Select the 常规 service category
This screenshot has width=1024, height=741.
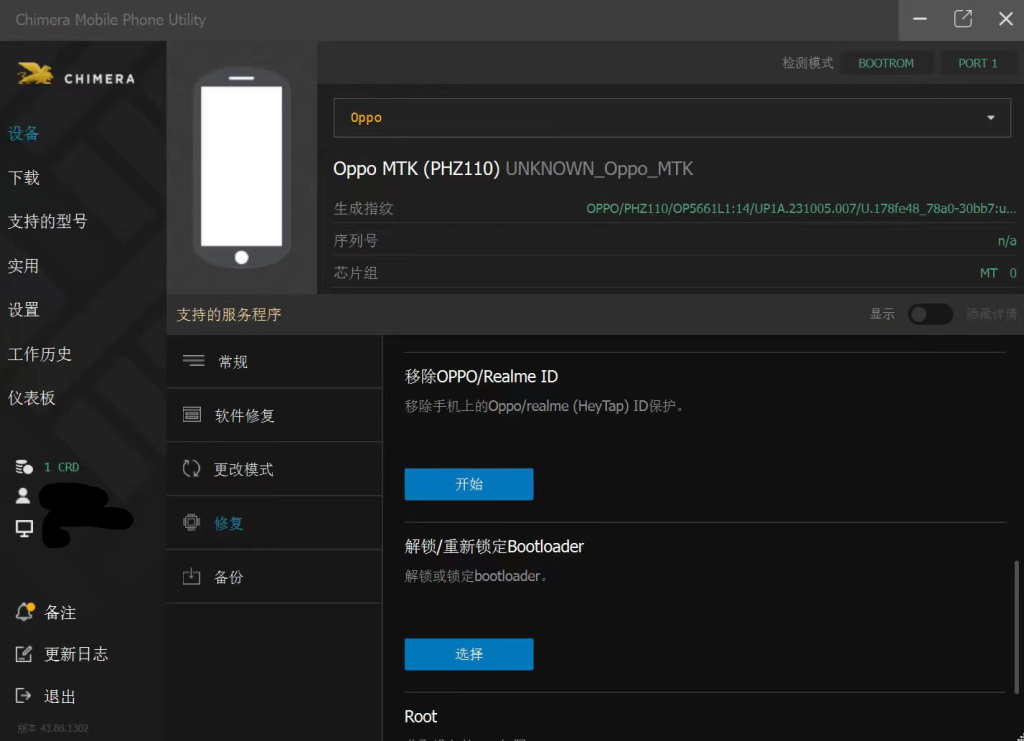coord(274,362)
